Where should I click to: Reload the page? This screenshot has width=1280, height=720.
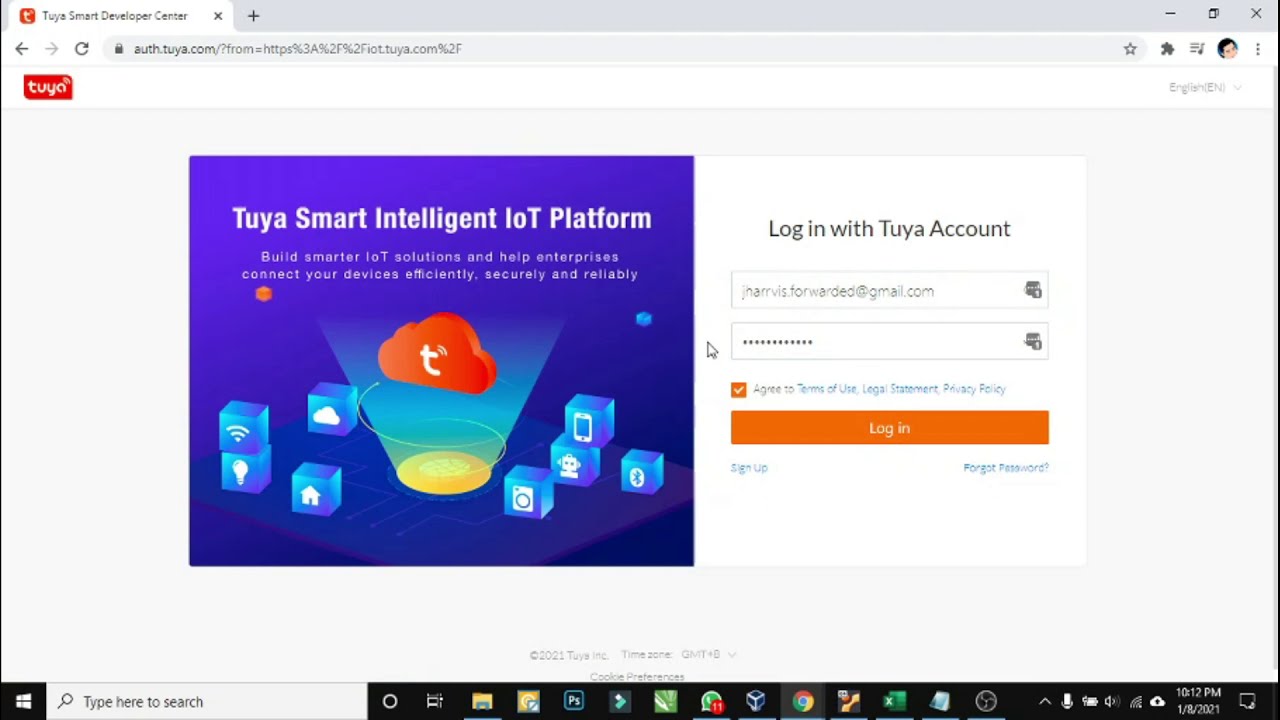pos(82,48)
